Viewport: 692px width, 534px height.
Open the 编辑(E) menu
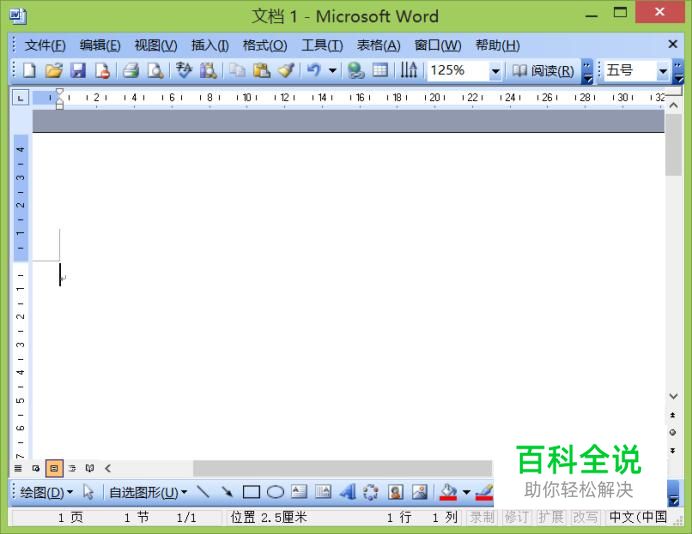100,45
